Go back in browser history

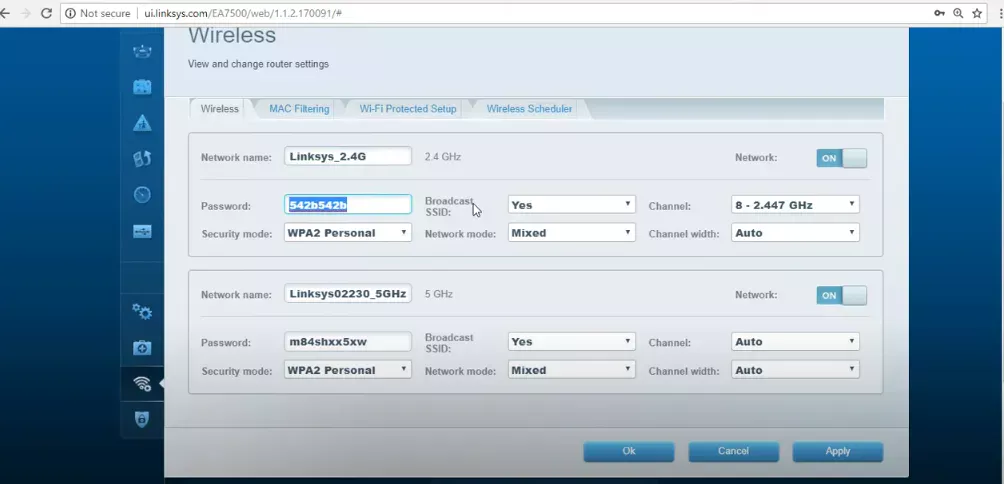point(6,13)
